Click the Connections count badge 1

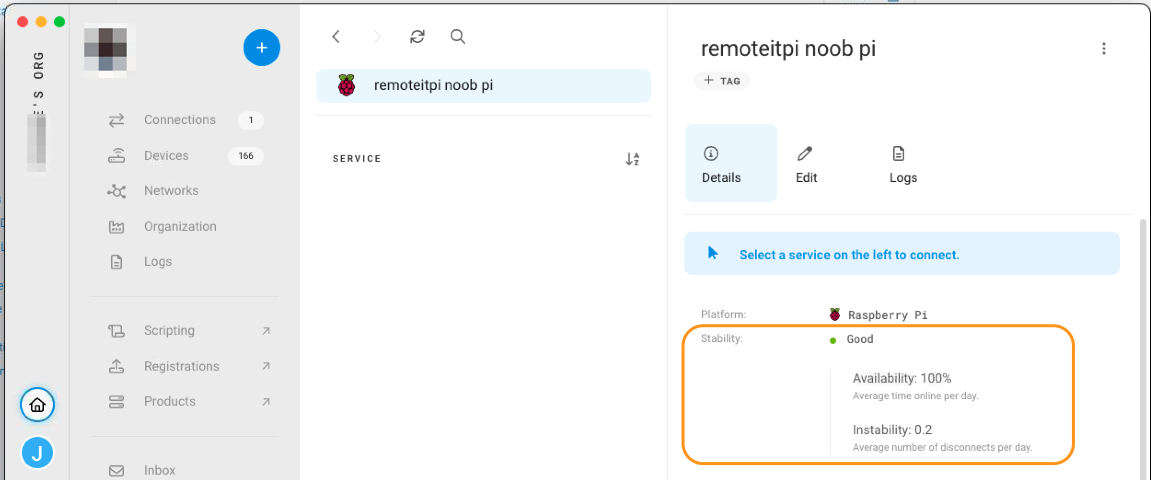click(x=250, y=120)
